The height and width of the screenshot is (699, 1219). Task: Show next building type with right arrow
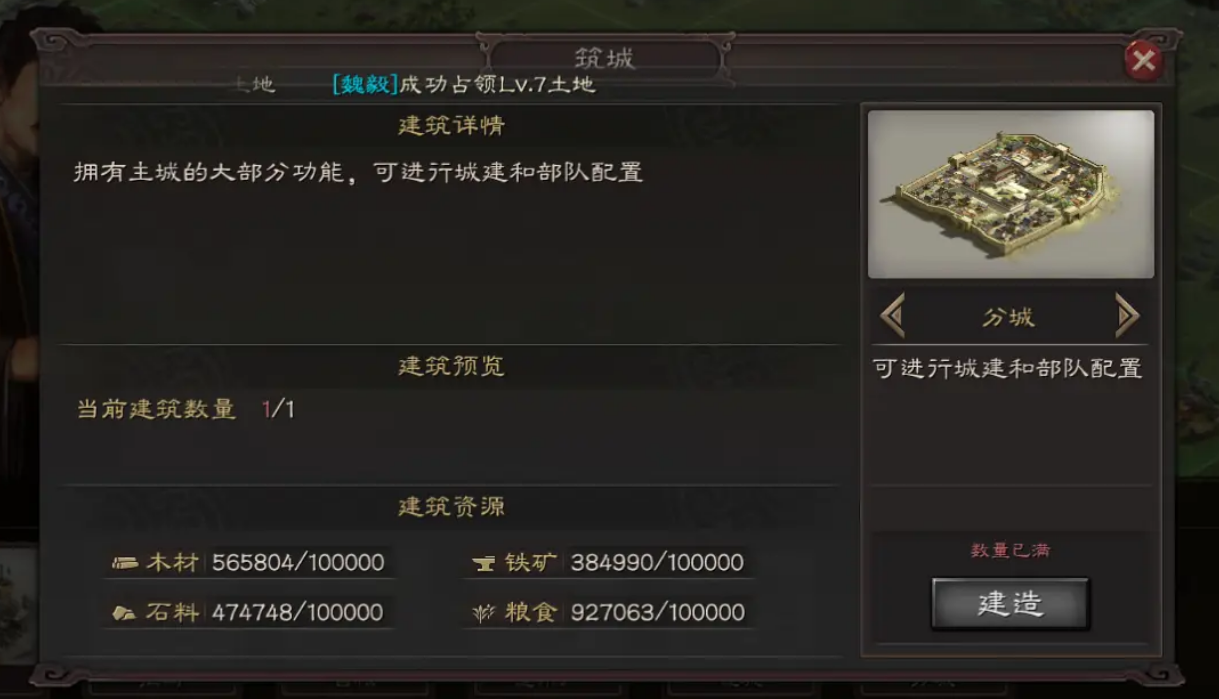[1127, 317]
